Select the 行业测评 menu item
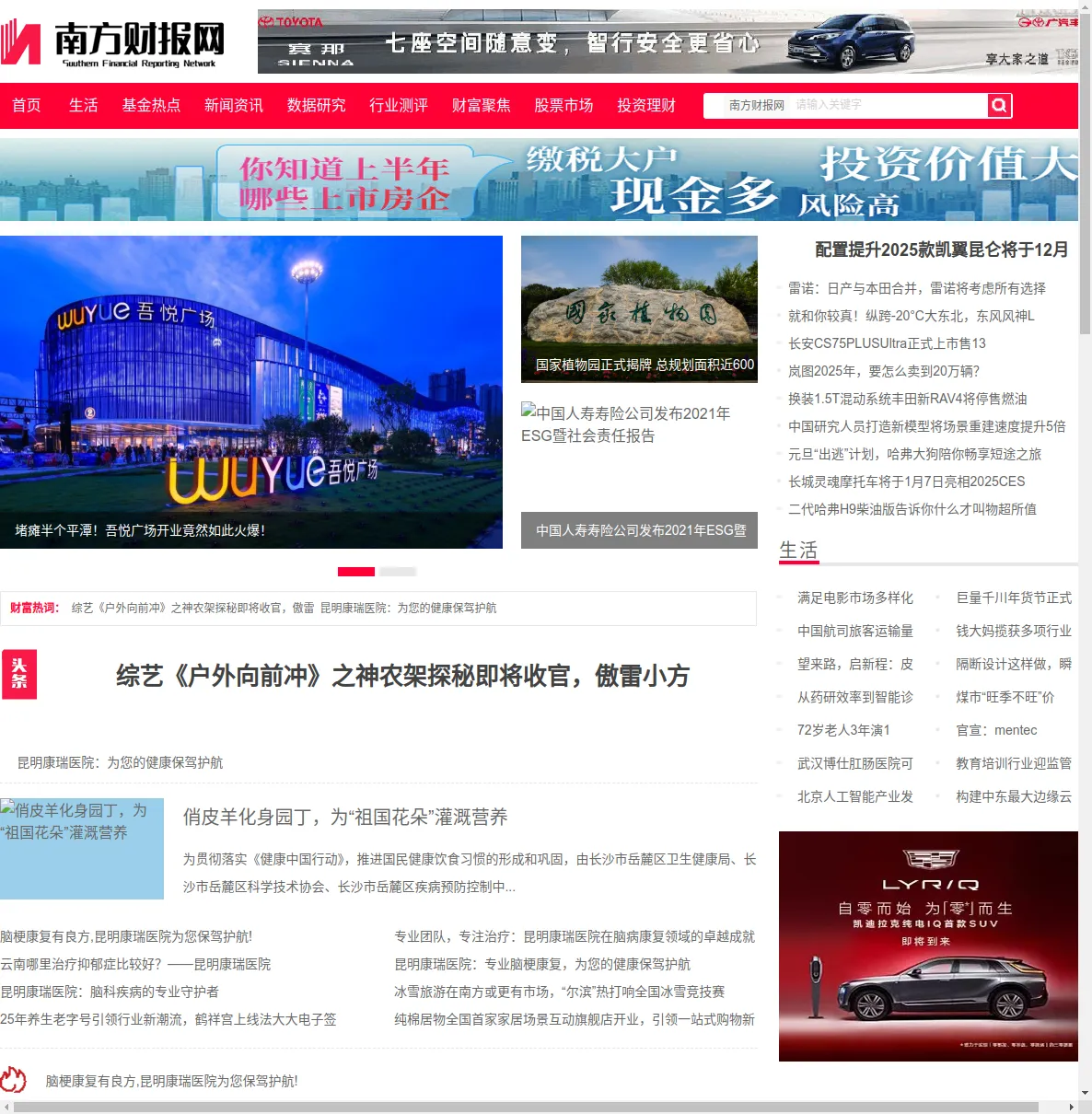 [399, 106]
